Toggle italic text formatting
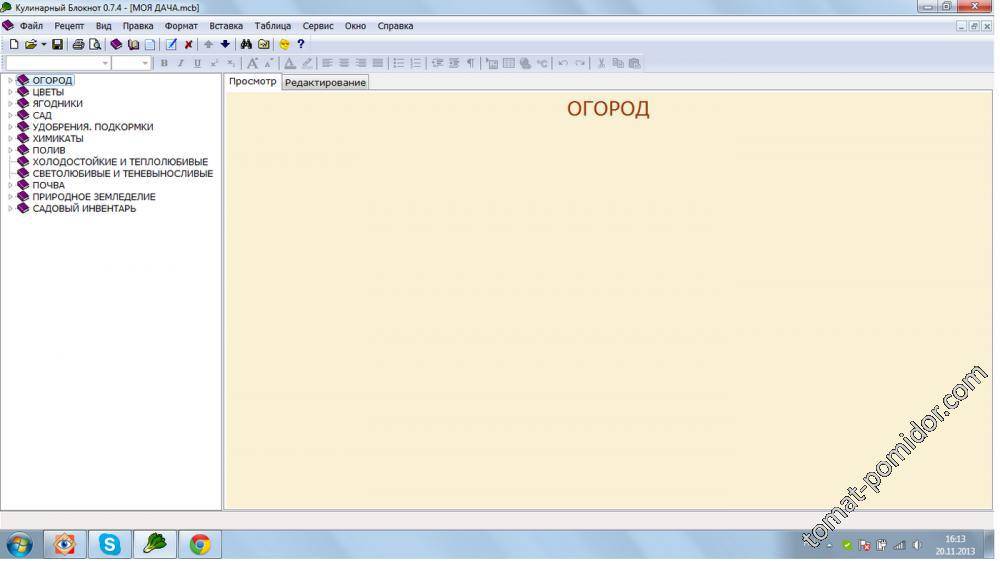 [x=180, y=63]
